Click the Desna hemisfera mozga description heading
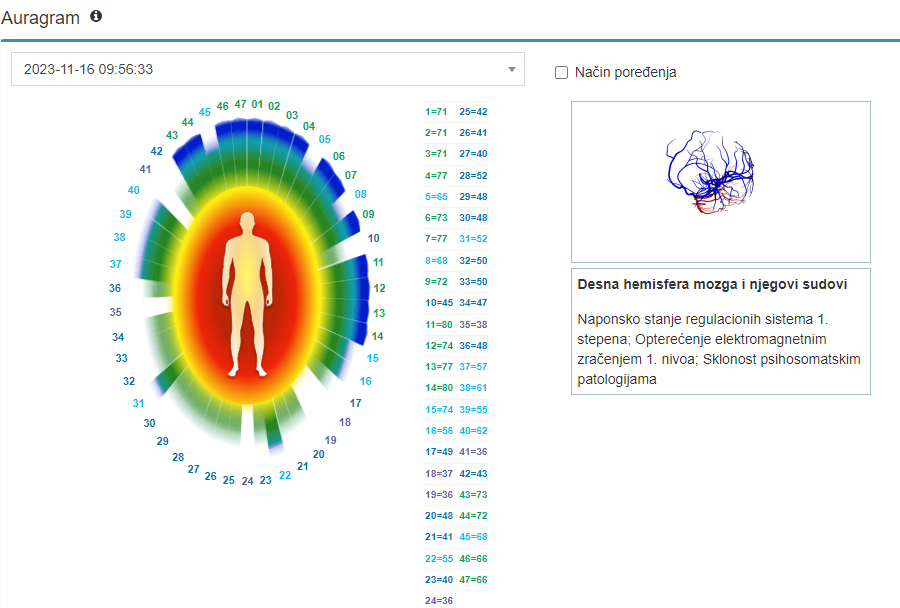The width and height of the screenshot is (900, 608). [712, 285]
